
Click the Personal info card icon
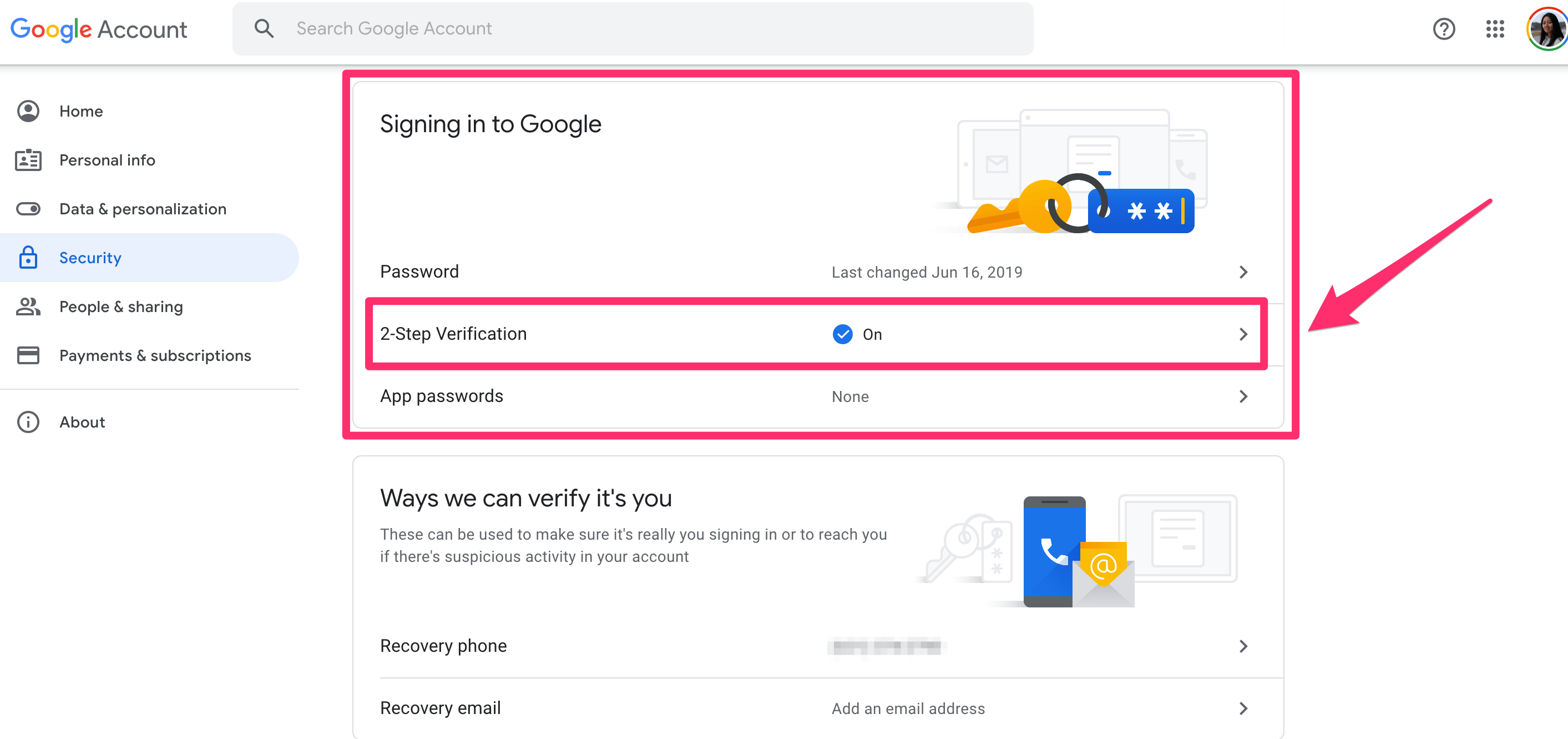point(28,160)
